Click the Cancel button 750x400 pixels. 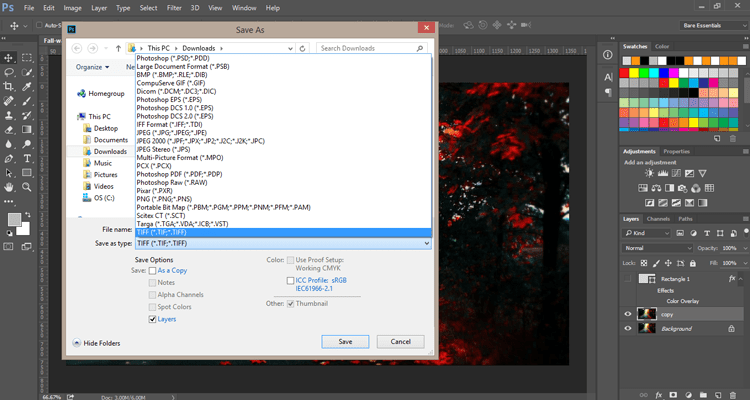pos(400,342)
